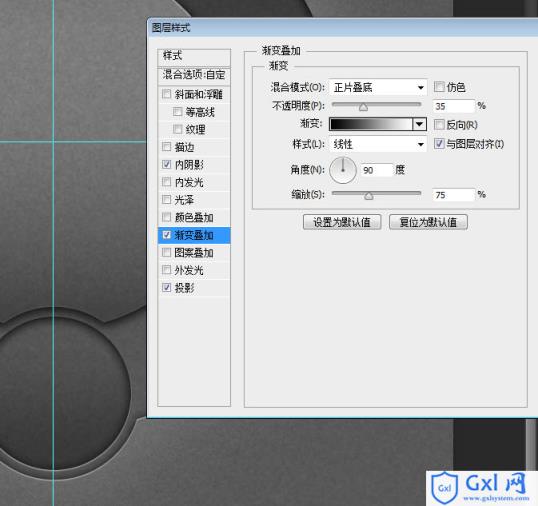Screen dimensions: 538x506
Task: Click the 设置为默认值 button
Action: click(342, 222)
